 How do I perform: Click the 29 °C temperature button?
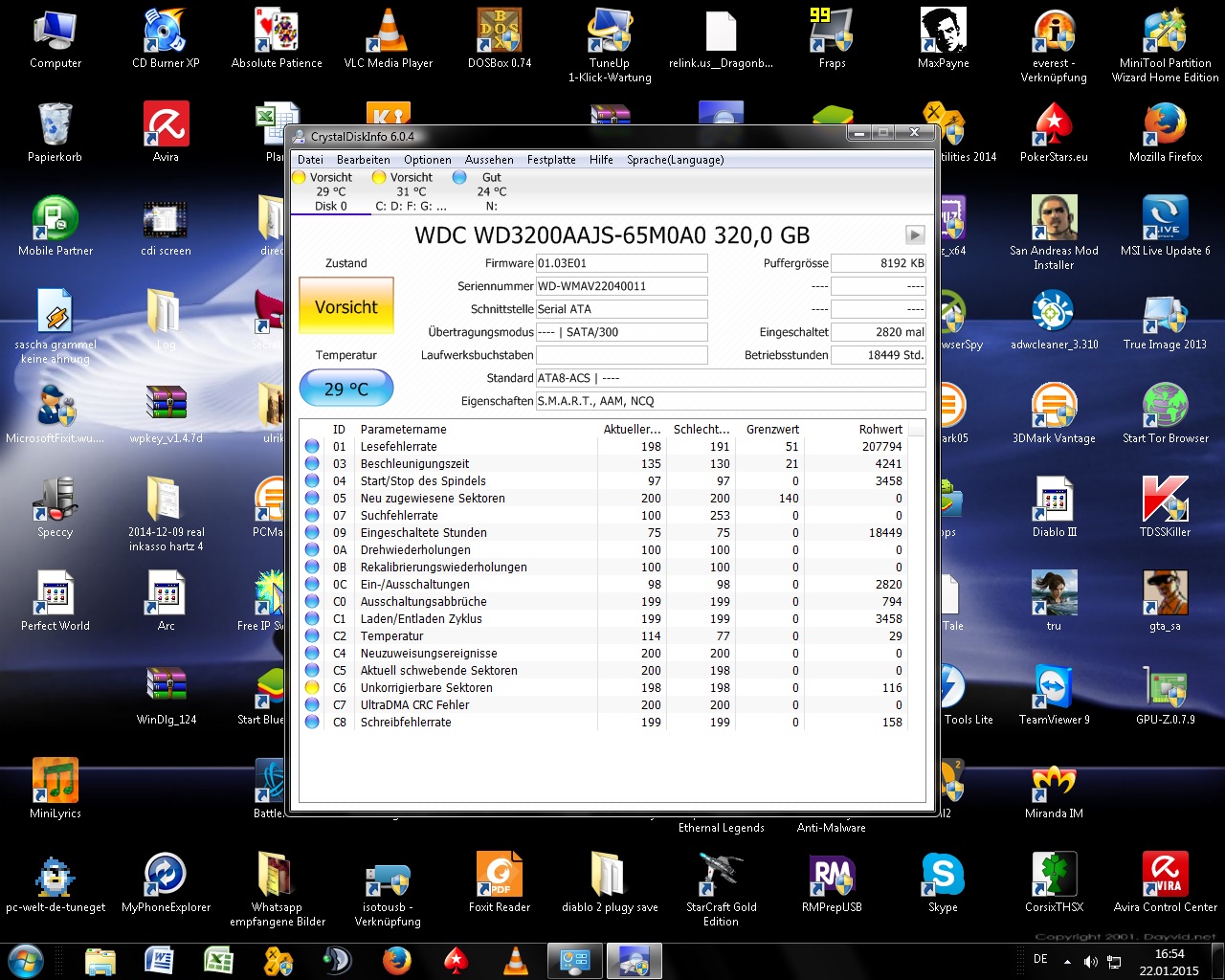tap(346, 389)
